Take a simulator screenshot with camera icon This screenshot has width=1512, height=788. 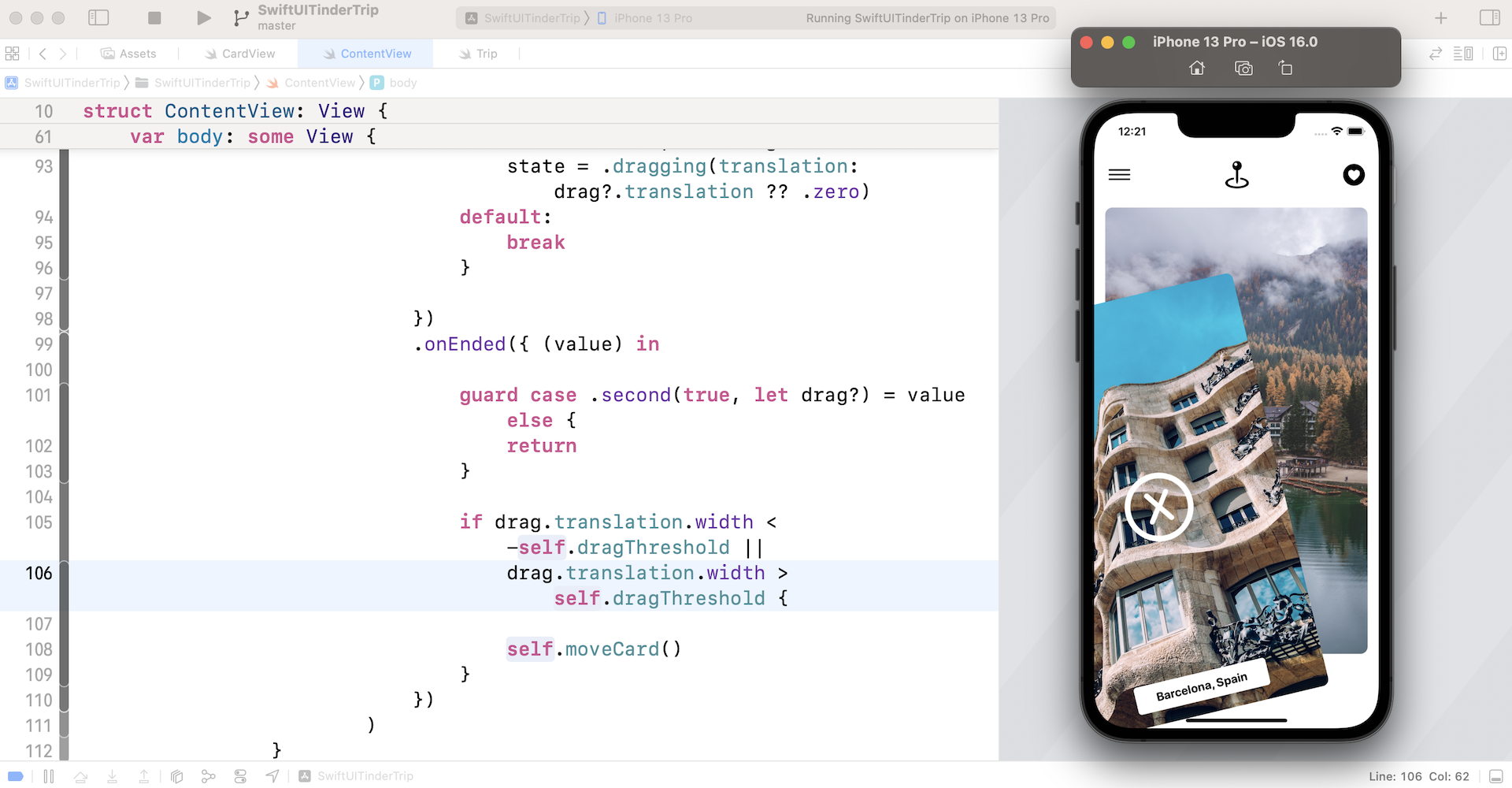[1243, 69]
